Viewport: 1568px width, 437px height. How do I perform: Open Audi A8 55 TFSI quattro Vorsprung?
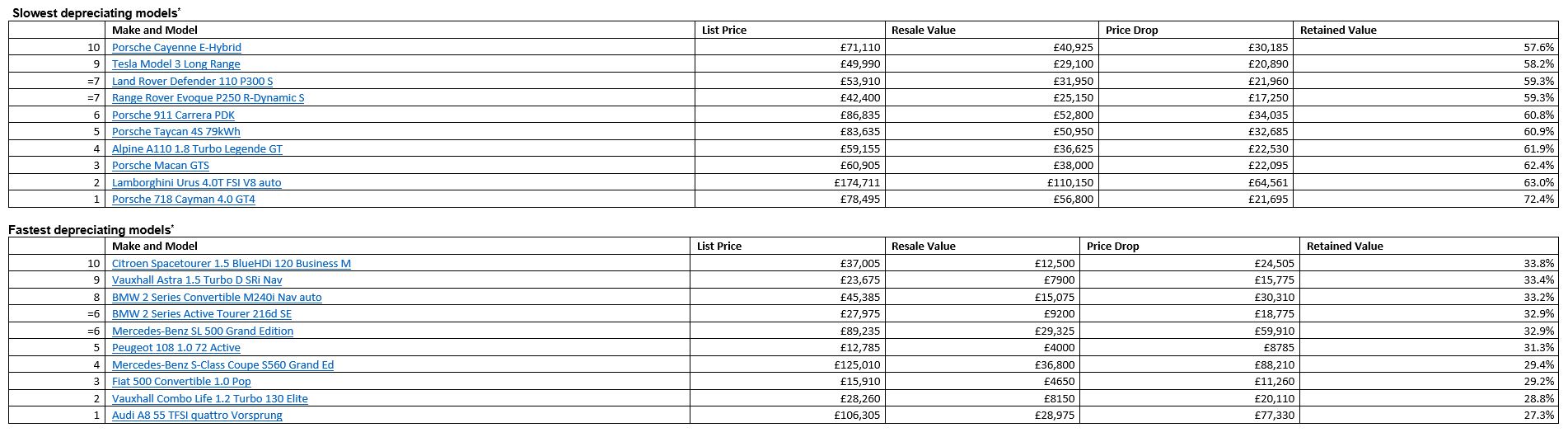click(197, 416)
